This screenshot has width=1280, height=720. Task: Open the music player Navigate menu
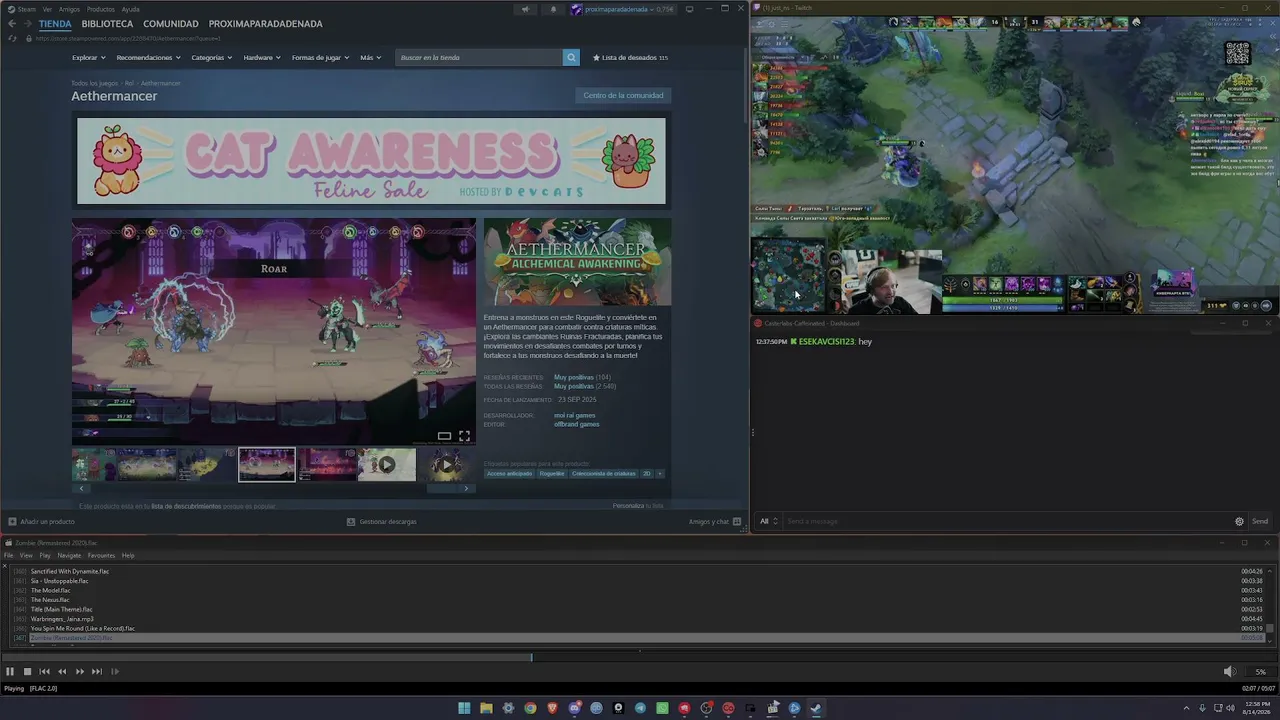click(x=69, y=555)
